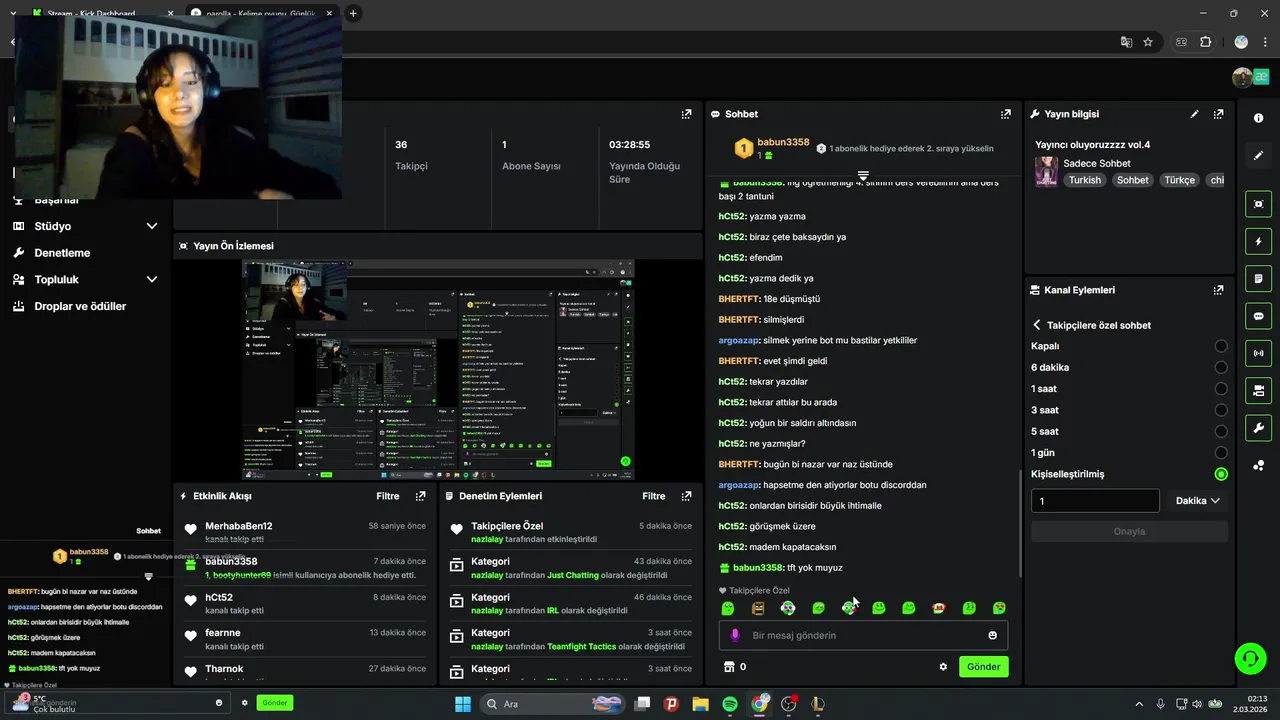Screen dimensions: 1280x720
Task: Click the green Gönder button in chat
Action: pyautogui.click(x=984, y=667)
